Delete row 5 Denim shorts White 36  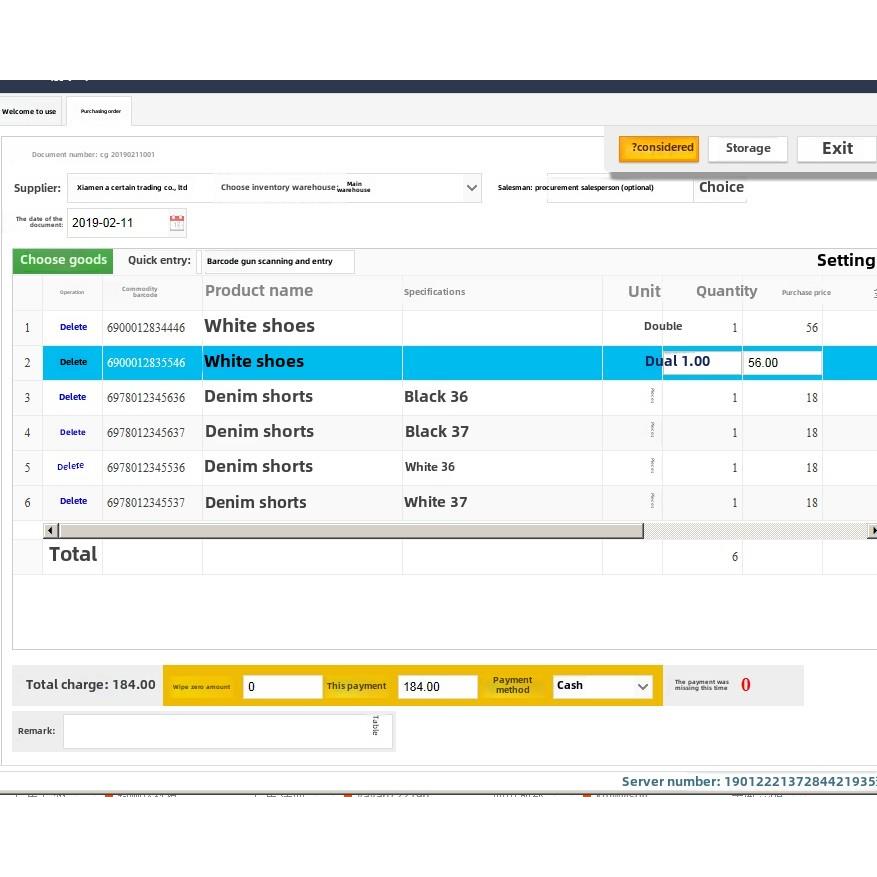point(70,466)
